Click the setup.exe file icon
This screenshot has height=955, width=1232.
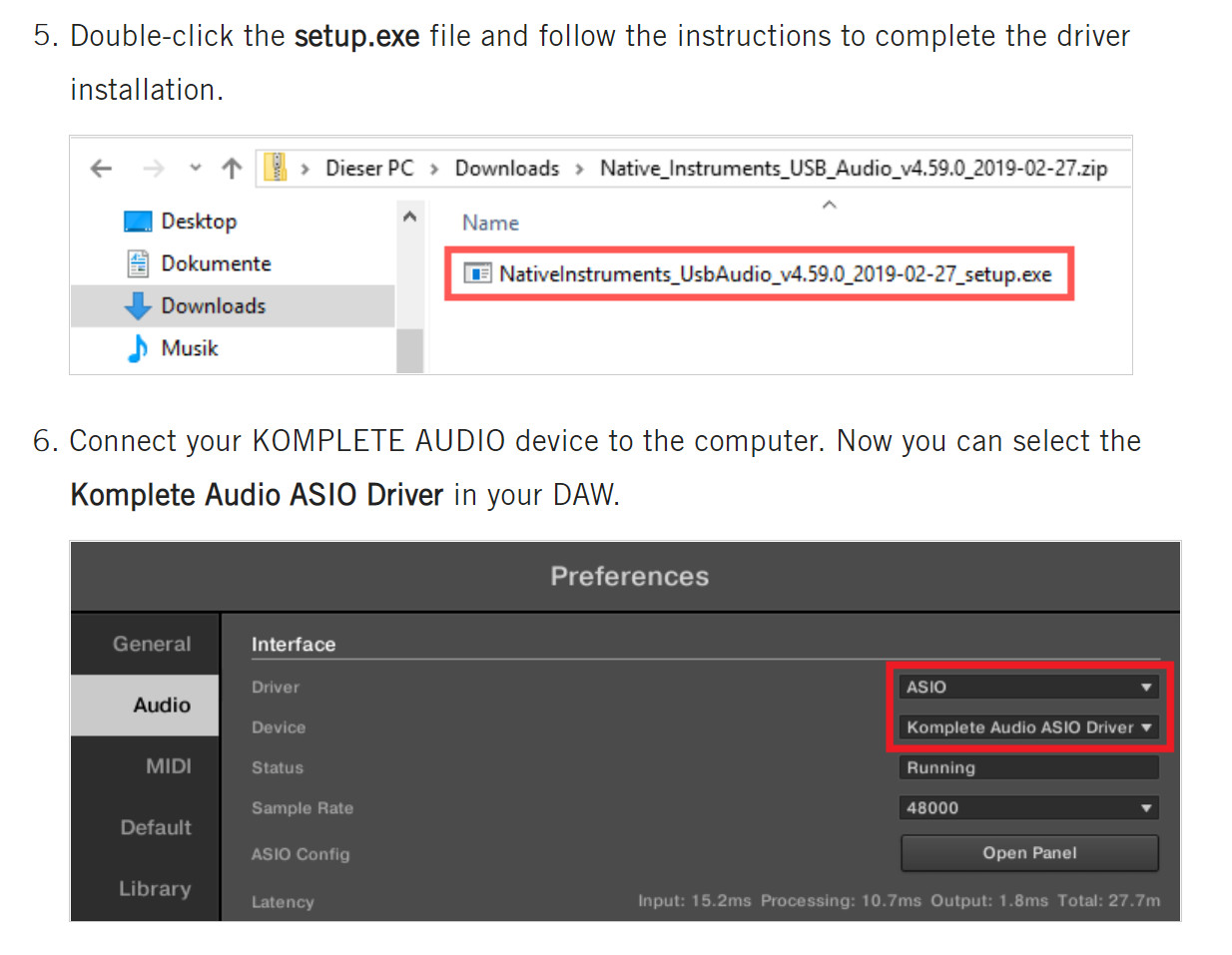(x=478, y=273)
